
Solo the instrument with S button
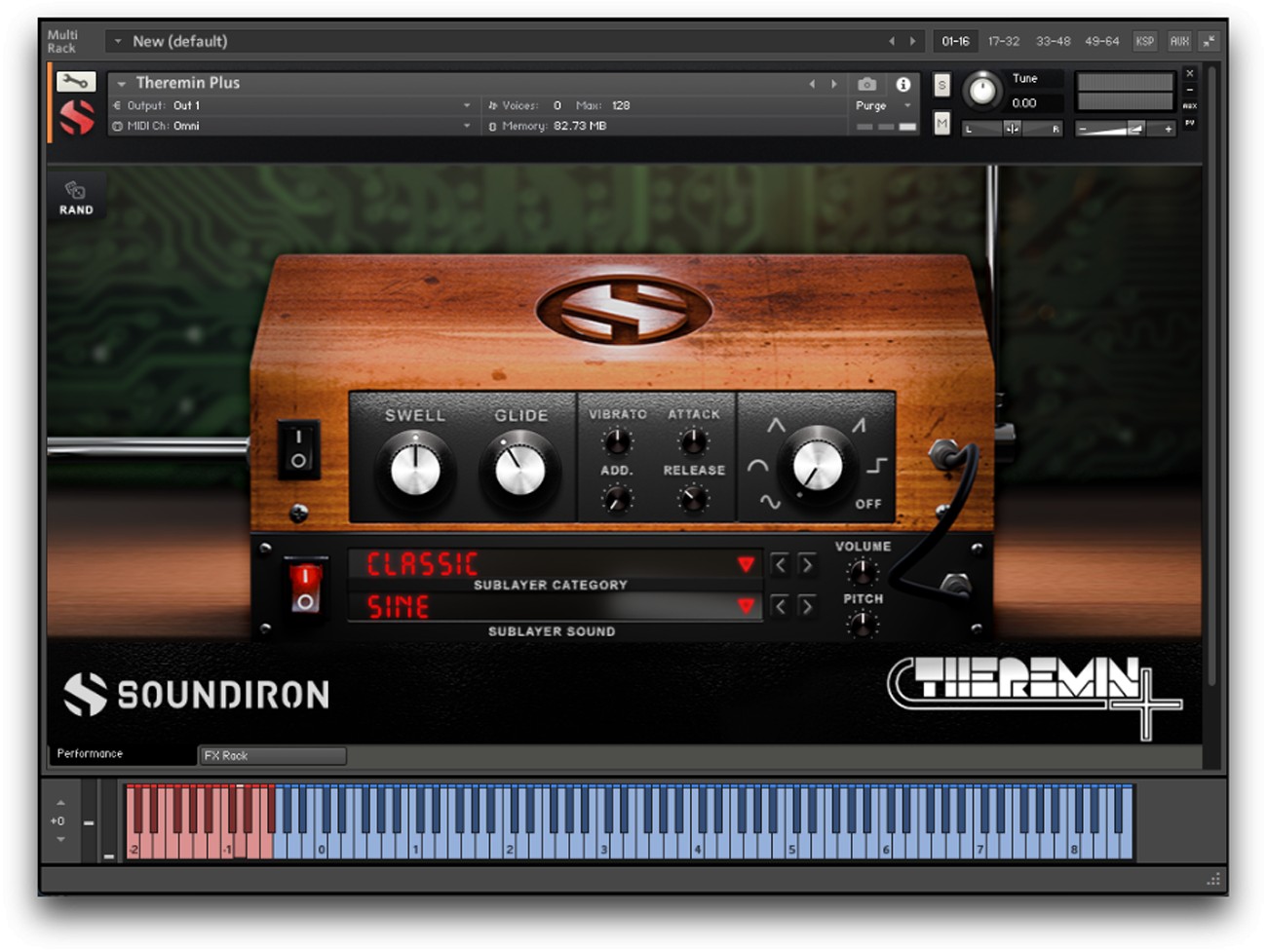941,86
